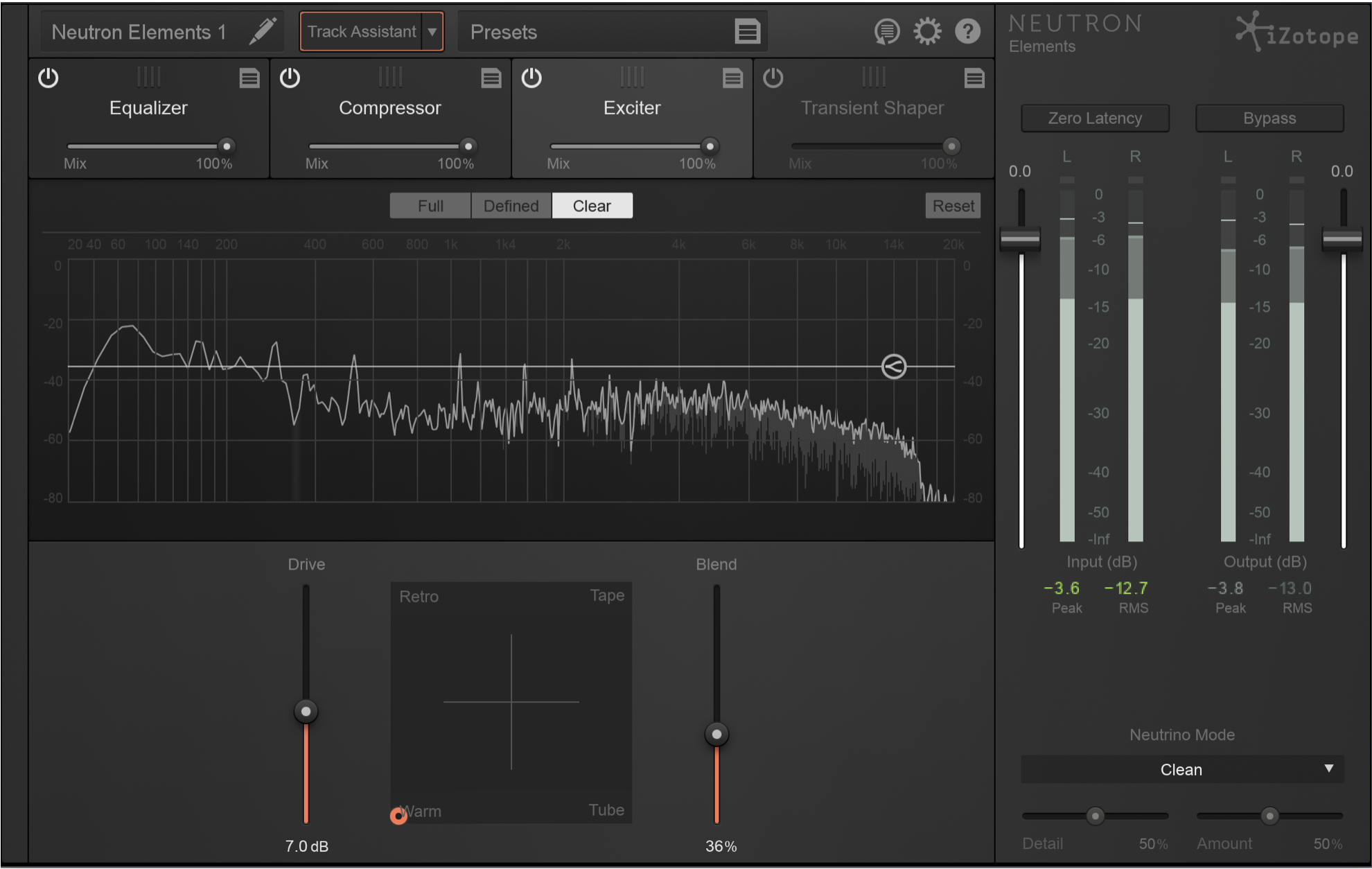Click the Tube corner of the XY pad
Image resolution: width=1372 pixels, height=869 pixels.
(606, 810)
